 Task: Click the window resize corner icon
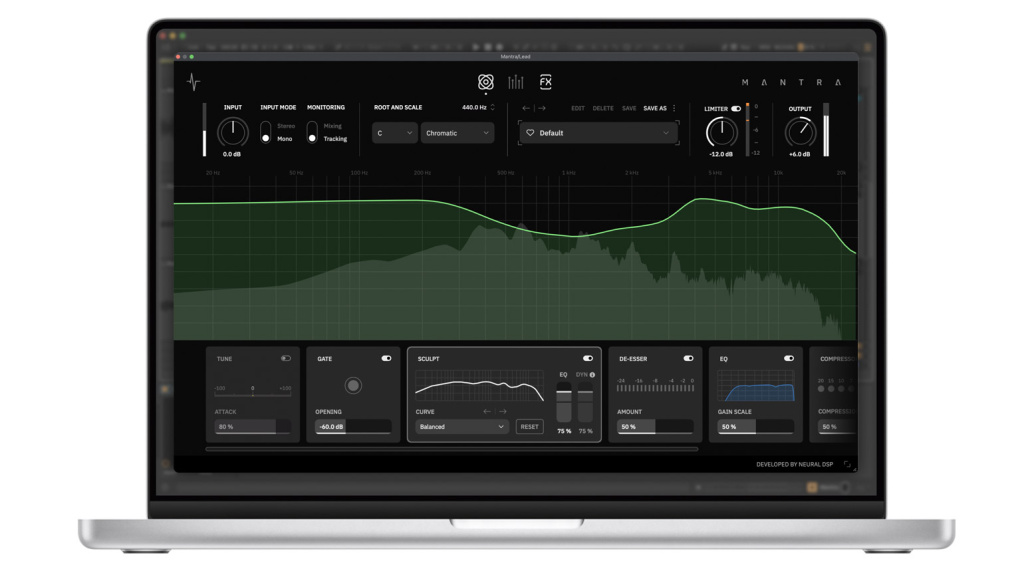pos(847,464)
